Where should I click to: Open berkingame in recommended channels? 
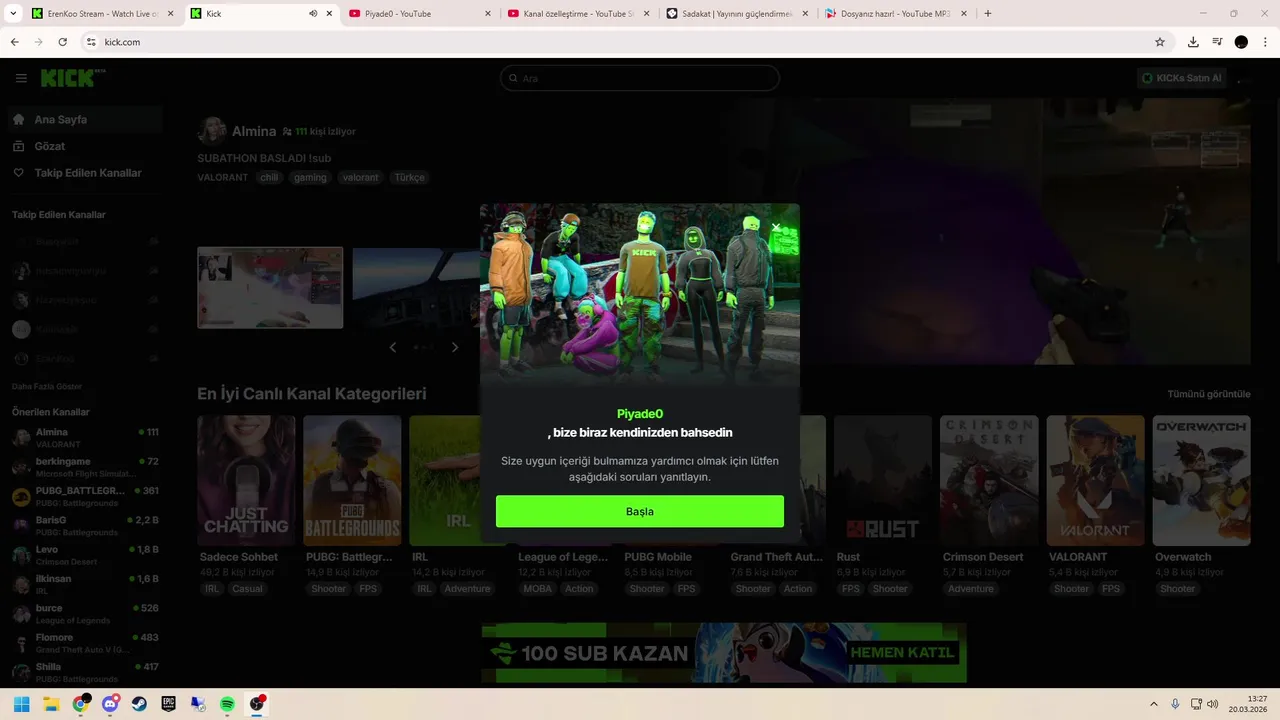click(x=84, y=467)
